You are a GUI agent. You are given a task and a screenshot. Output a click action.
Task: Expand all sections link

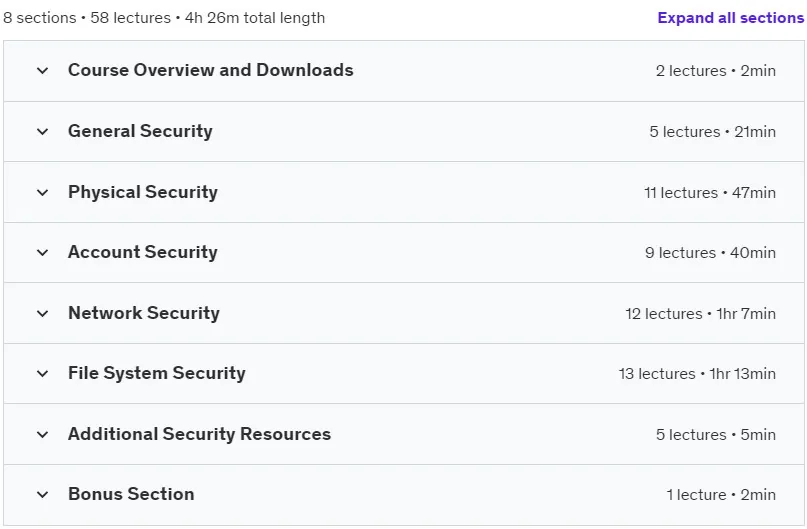(x=730, y=18)
